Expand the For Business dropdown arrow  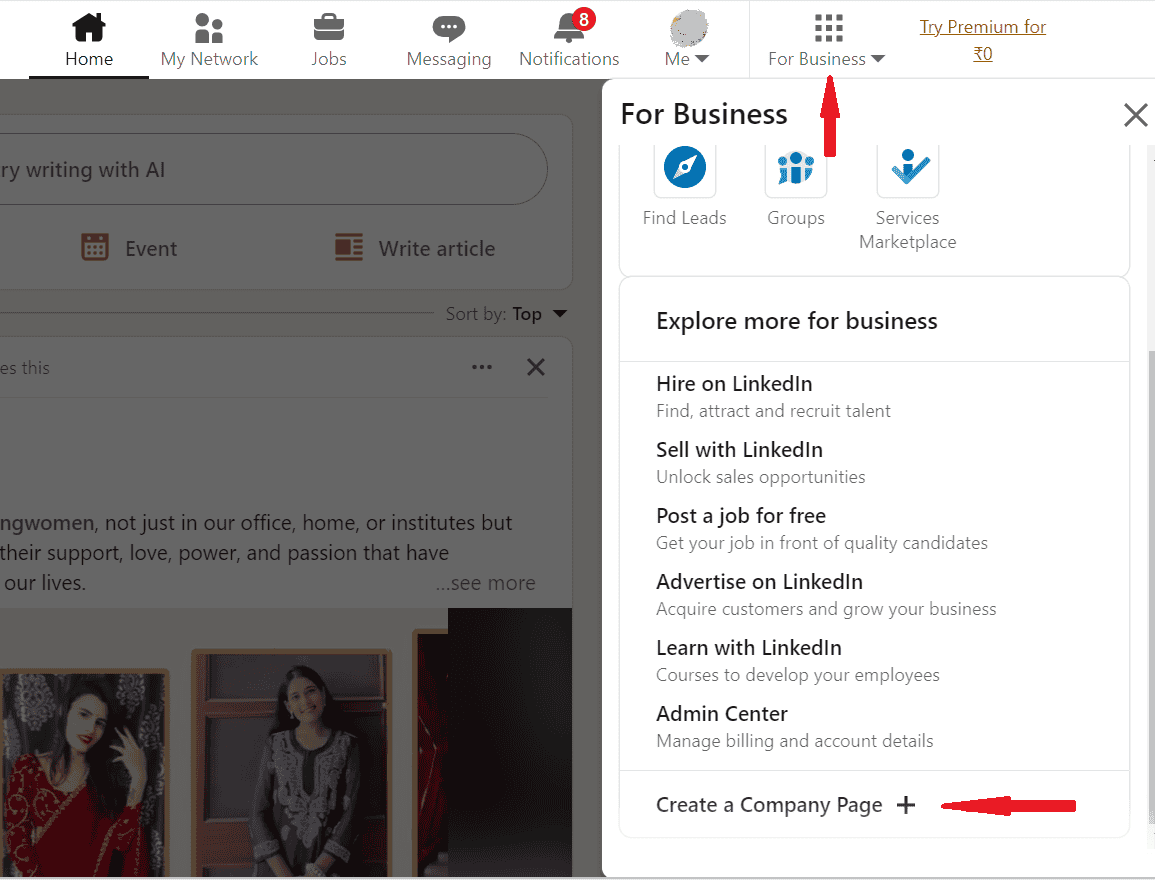(x=877, y=59)
